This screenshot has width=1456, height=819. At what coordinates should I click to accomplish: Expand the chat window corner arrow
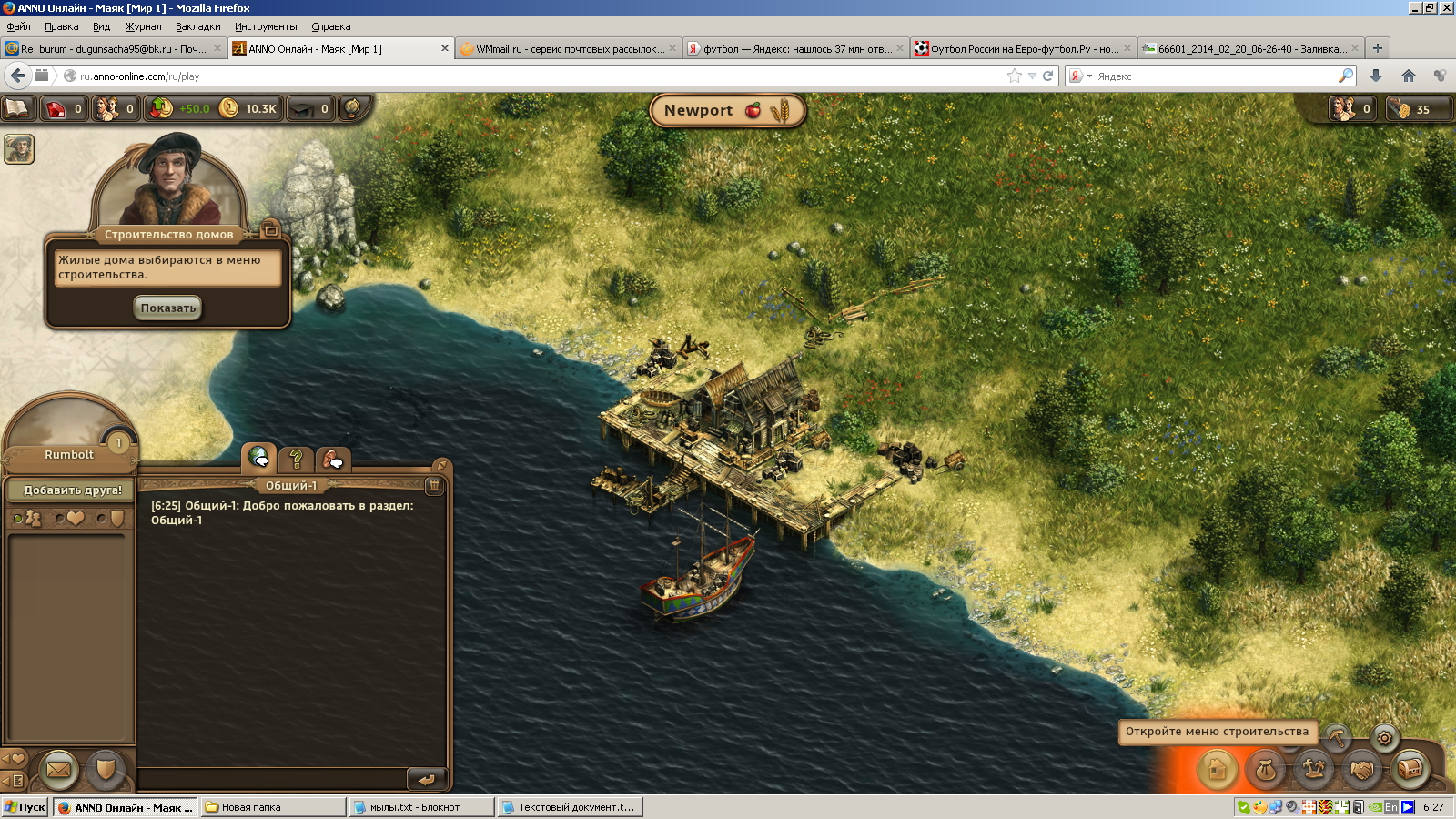tap(440, 465)
